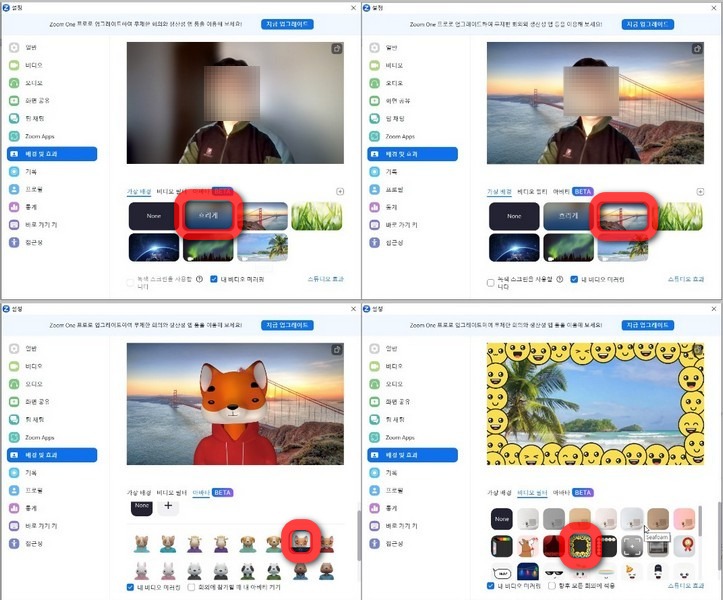Rotate camera icon on blurred-background preview
723x600 pixels.
click(x=337, y=48)
